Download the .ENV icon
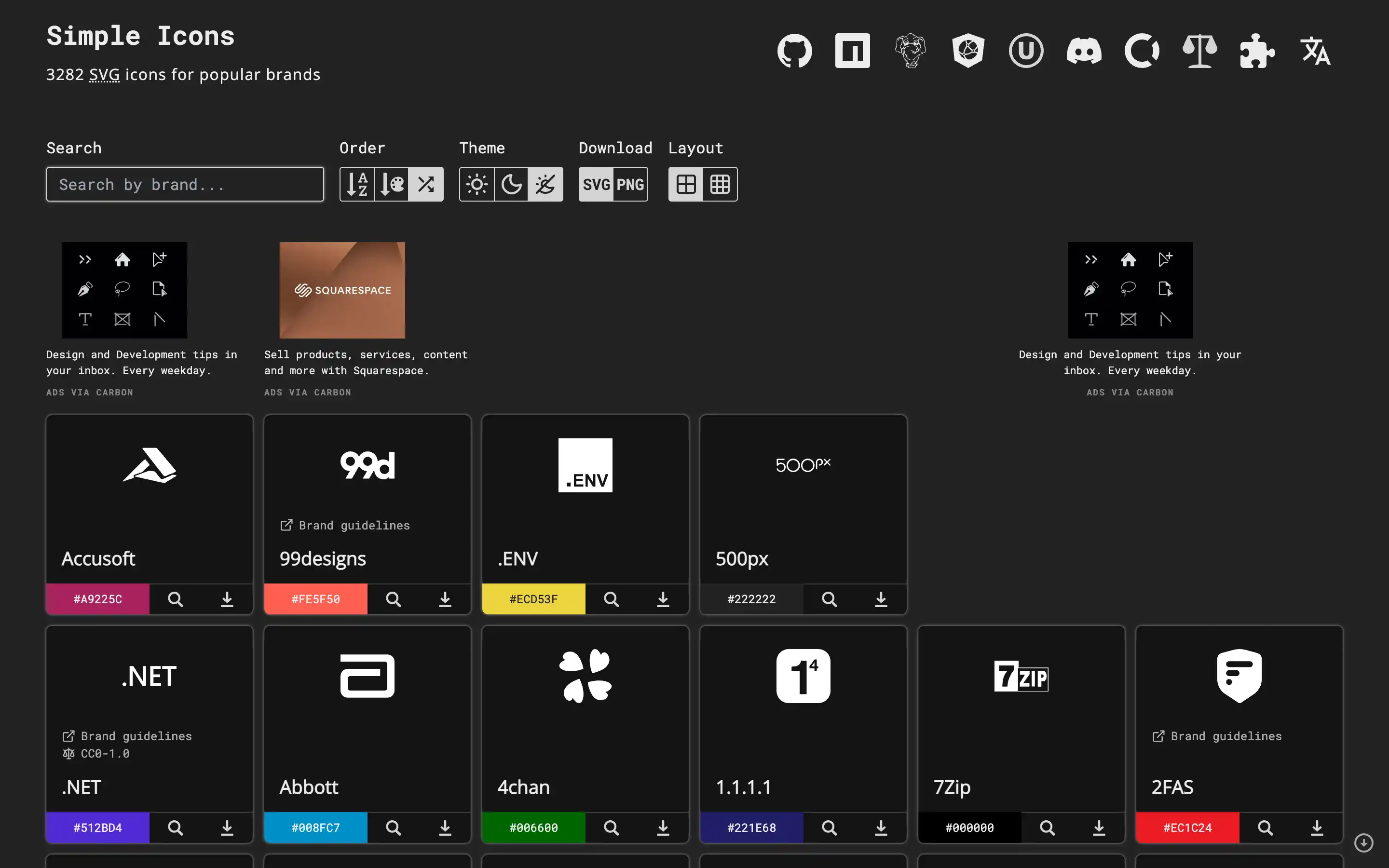1389x868 pixels. point(663,599)
